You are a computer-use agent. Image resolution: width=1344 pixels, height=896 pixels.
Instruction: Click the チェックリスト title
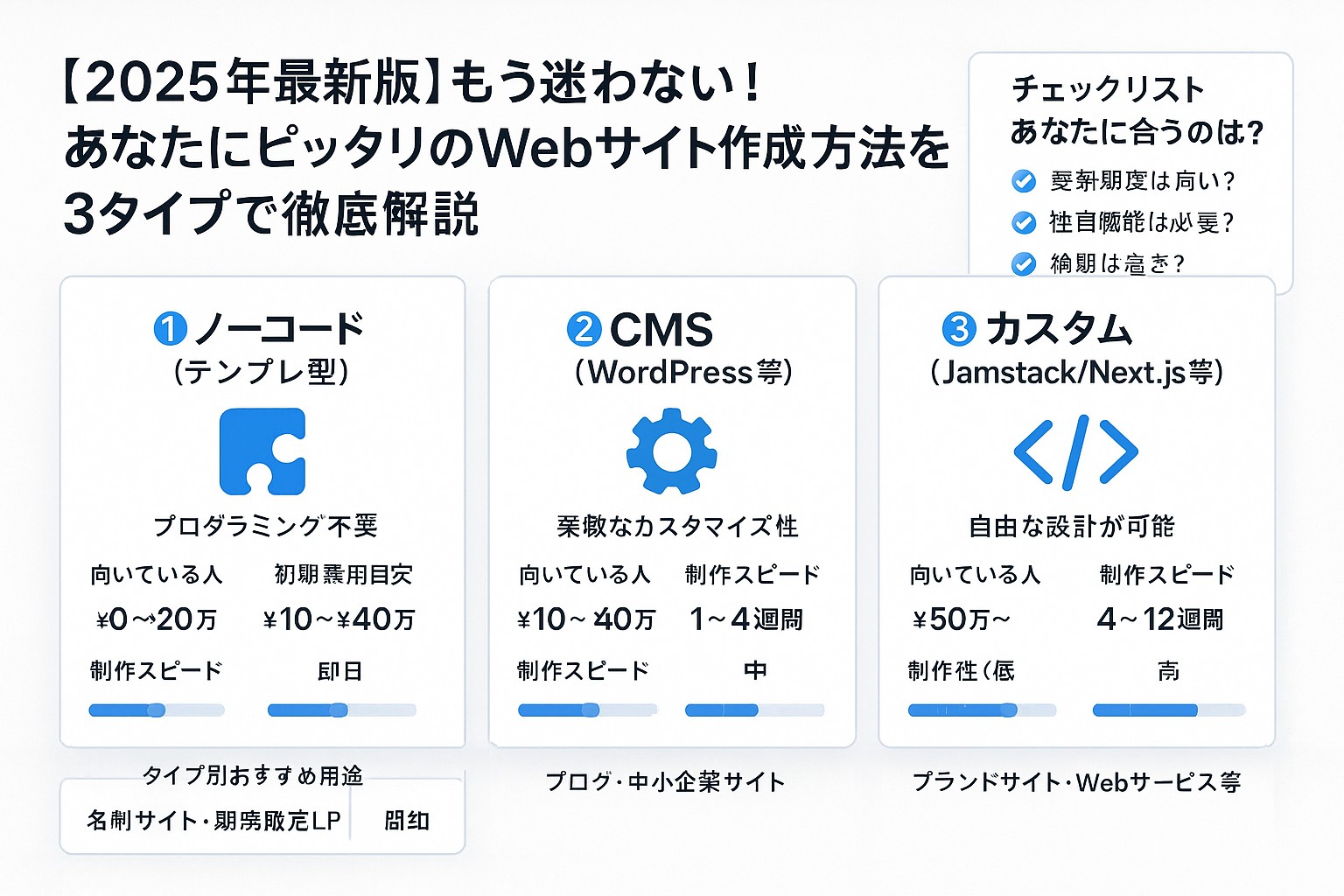pos(1109,89)
